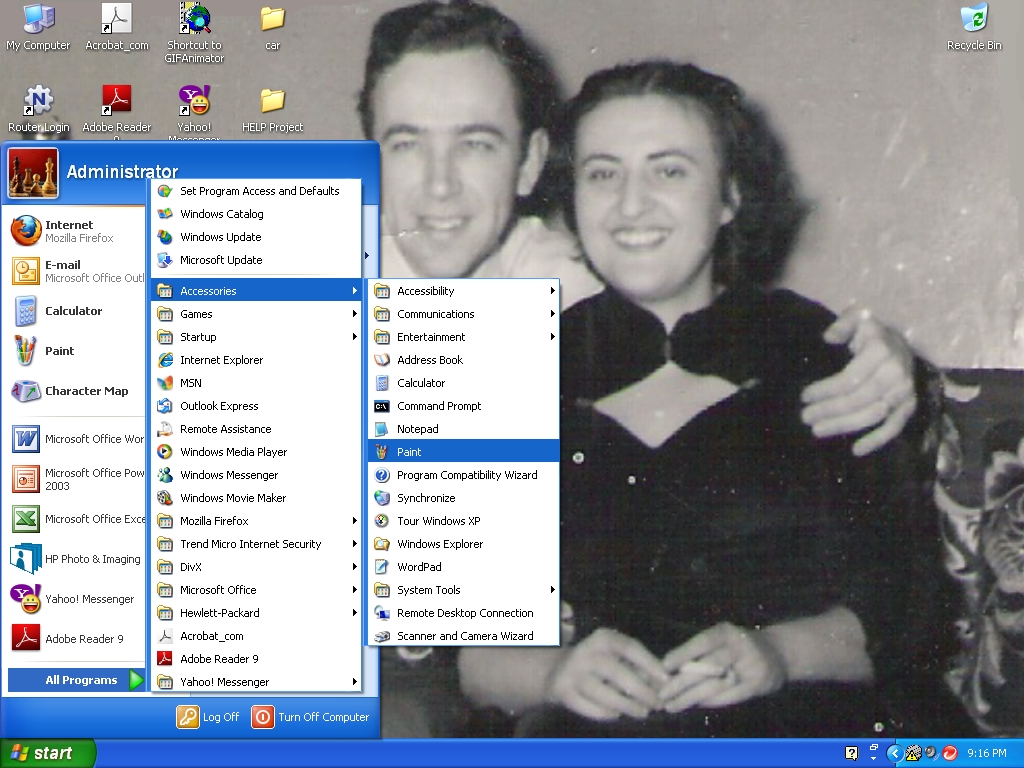Select the car folder on desktop
The height and width of the screenshot is (768, 1024).
click(x=272, y=27)
